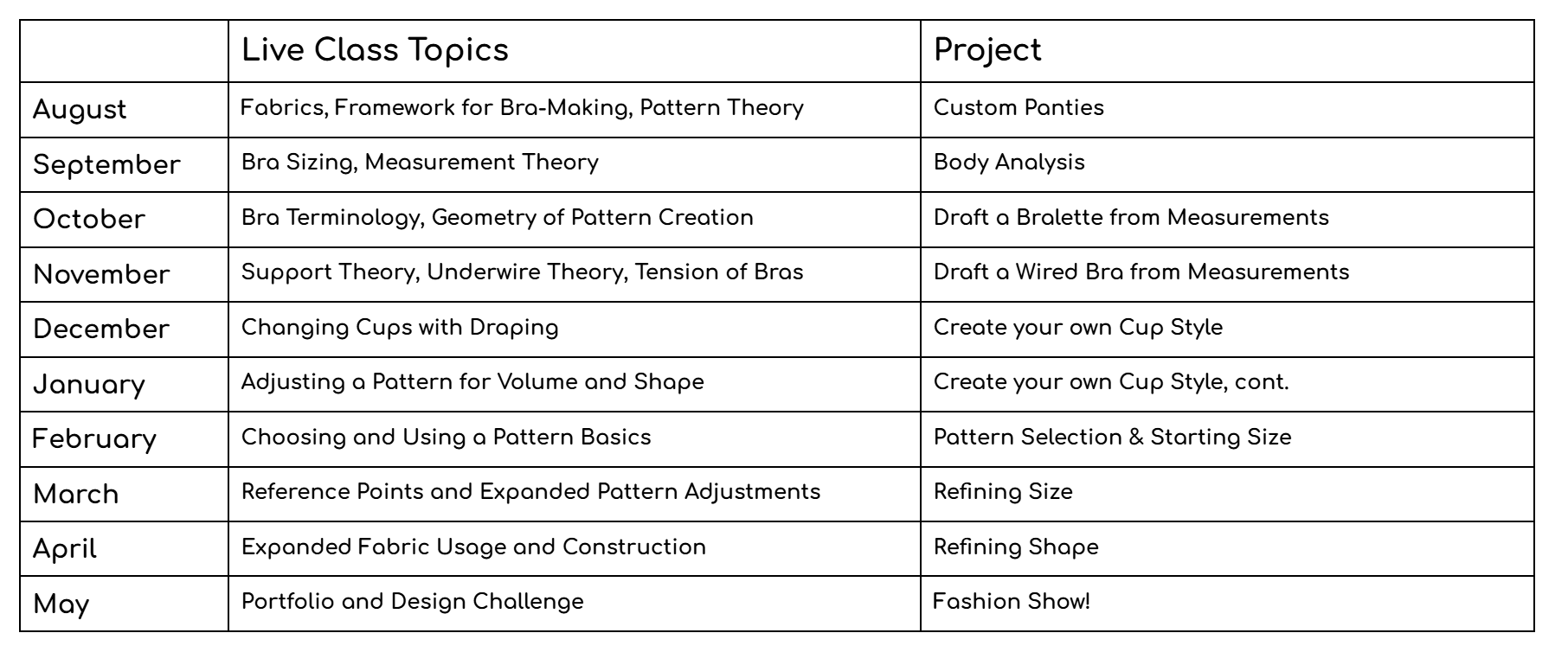The width and height of the screenshot is (1568, 665).
Task: Click Changing Cups with Draping topic
Action: pyautogui.click(x=400, y=328)
